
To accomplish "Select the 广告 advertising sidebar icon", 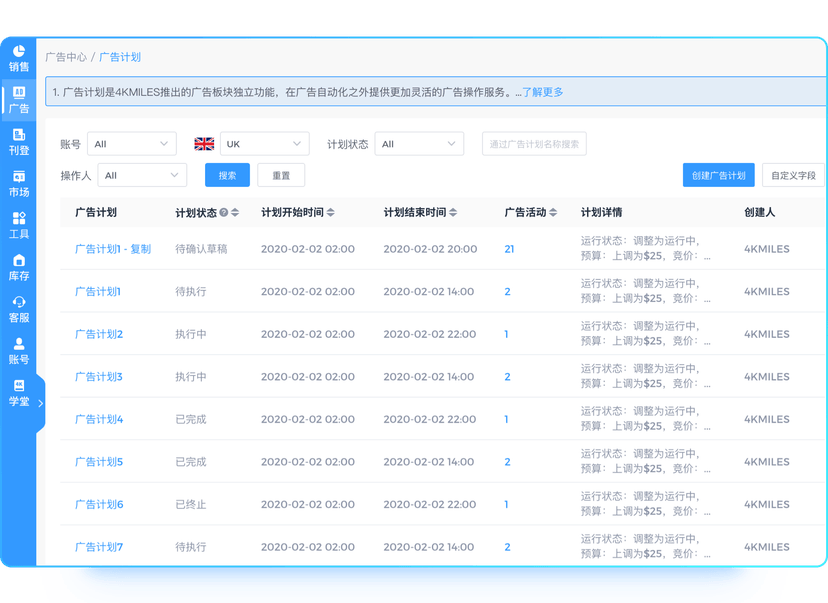I will coord(18,100).
